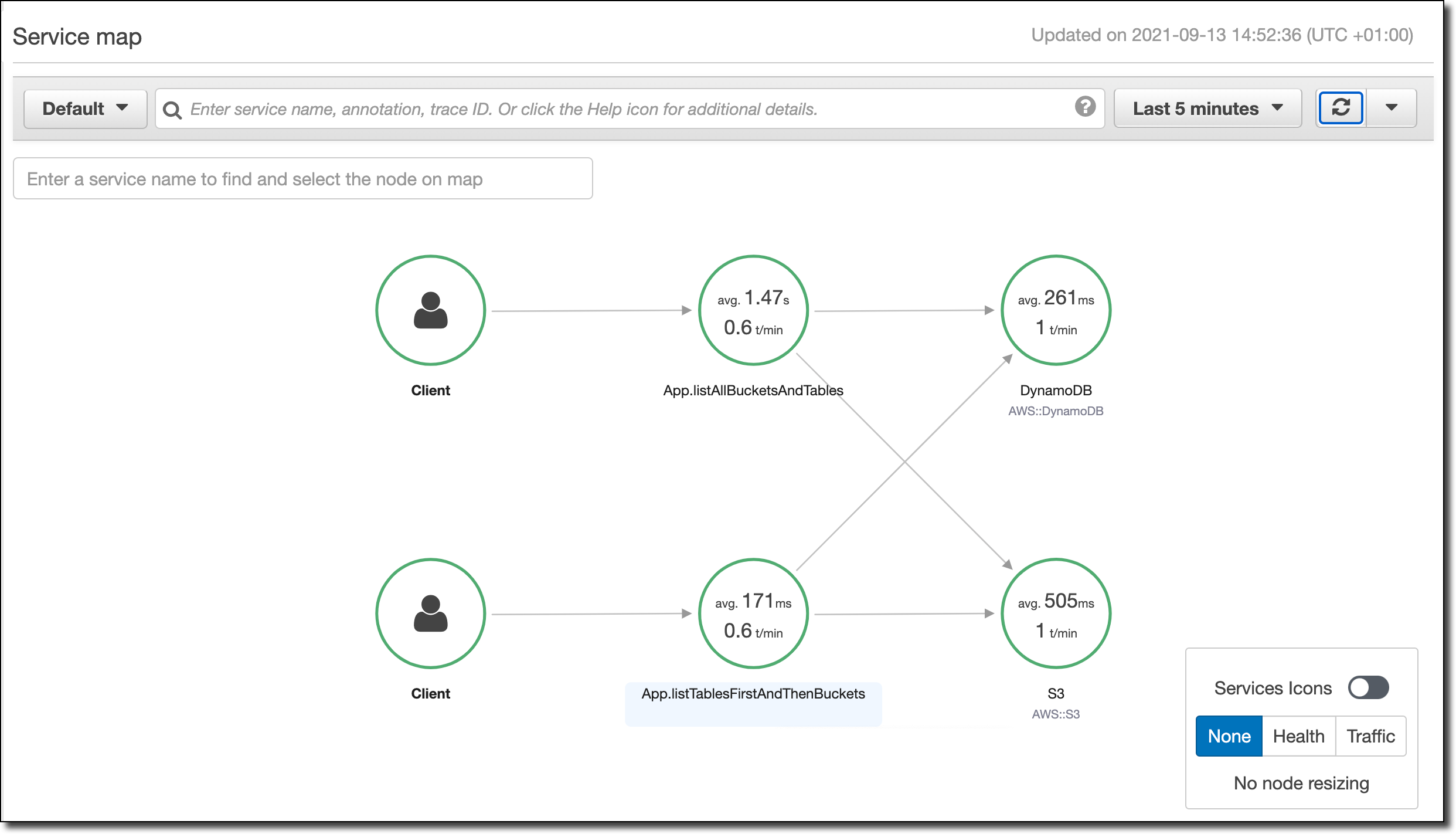1456x834 pixels.
Task: Select the DynamoDB node circle
Action: tap(1056, 310)
